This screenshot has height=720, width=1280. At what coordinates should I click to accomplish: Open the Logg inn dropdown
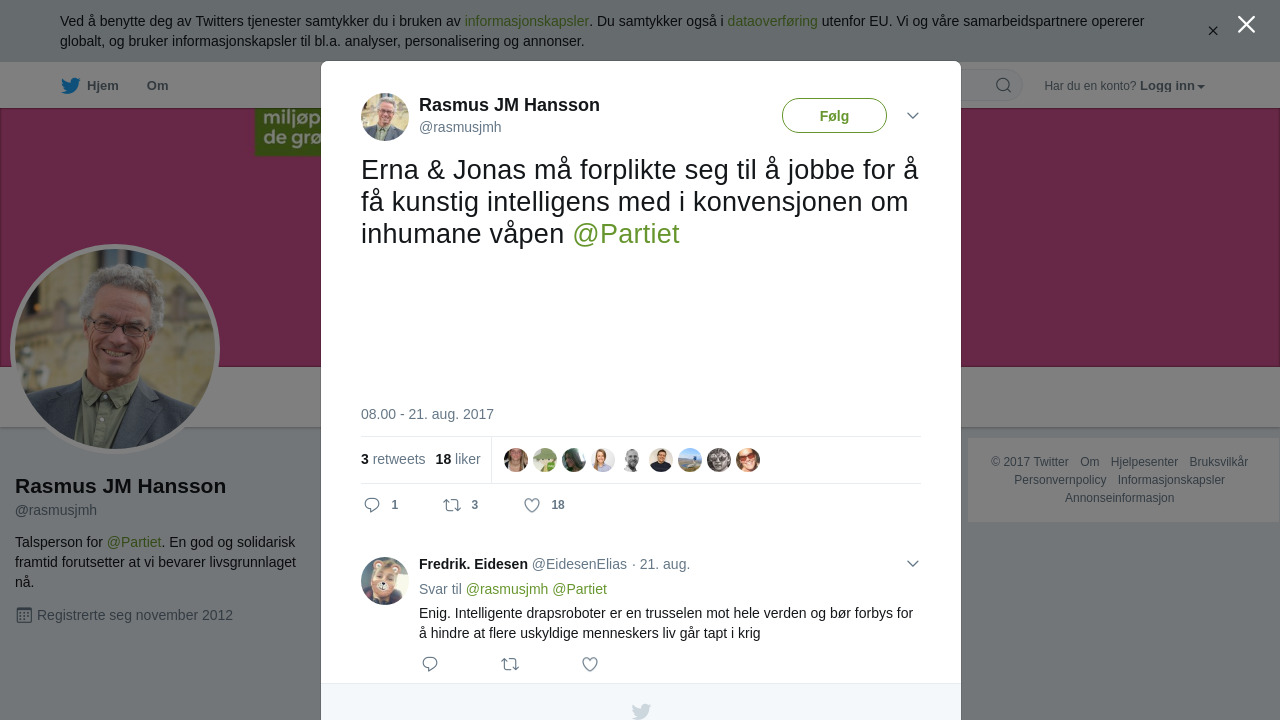click(1172, 86)
